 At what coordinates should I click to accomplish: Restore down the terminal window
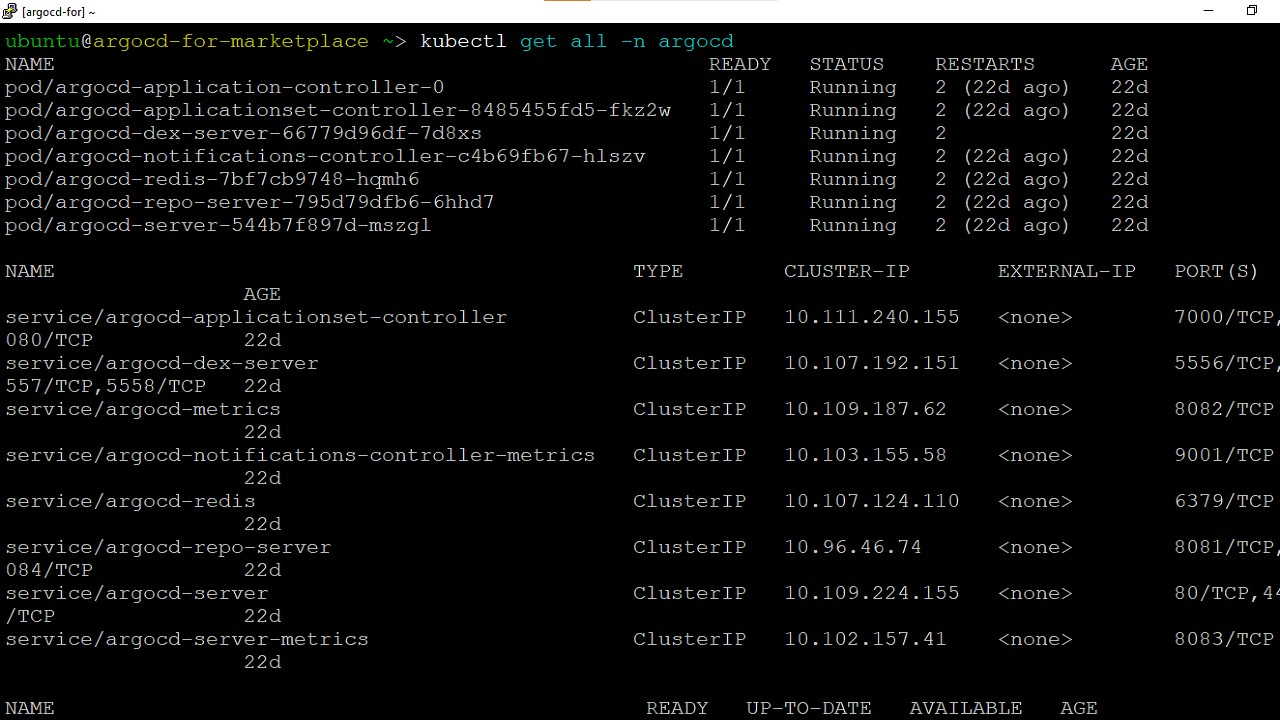click(x=1252, y=11)
